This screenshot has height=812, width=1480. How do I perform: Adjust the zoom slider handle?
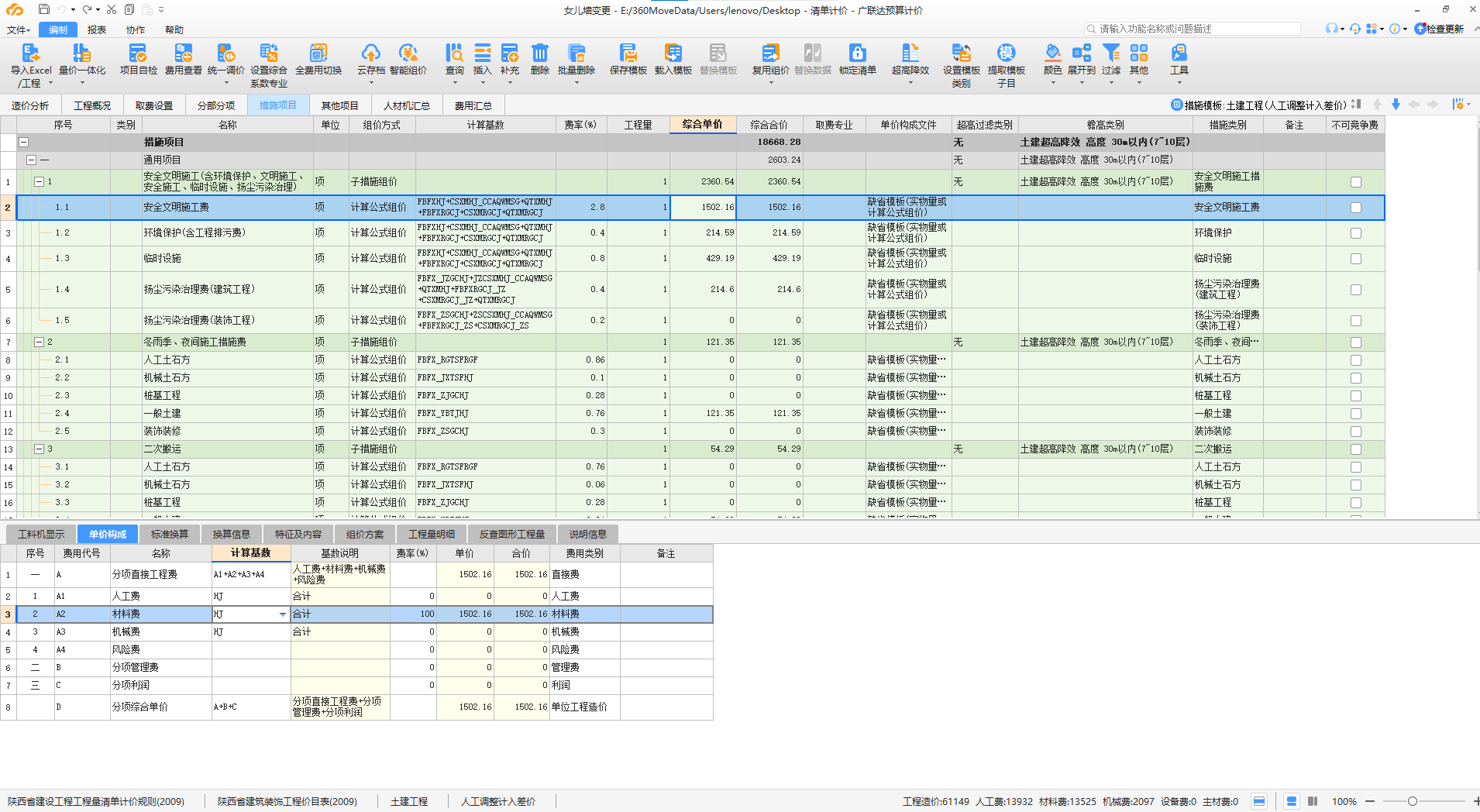point(1413,801)
